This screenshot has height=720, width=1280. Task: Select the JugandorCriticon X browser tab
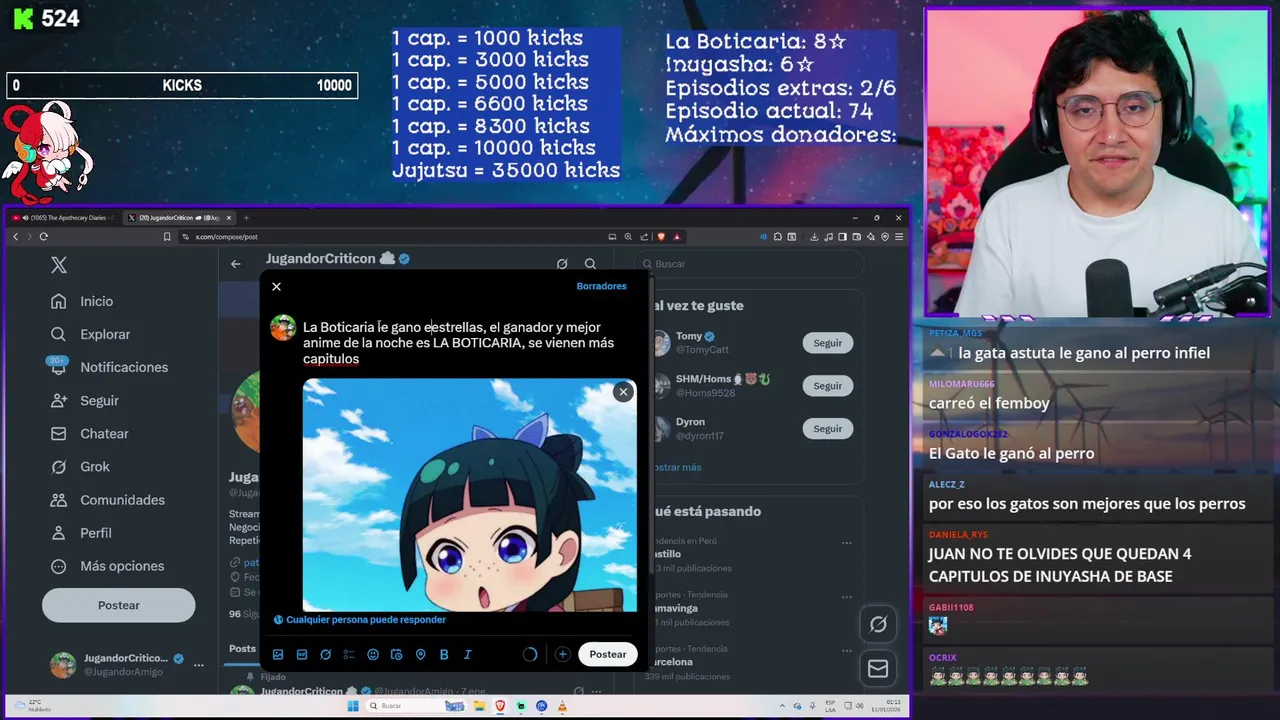(180, 218)
